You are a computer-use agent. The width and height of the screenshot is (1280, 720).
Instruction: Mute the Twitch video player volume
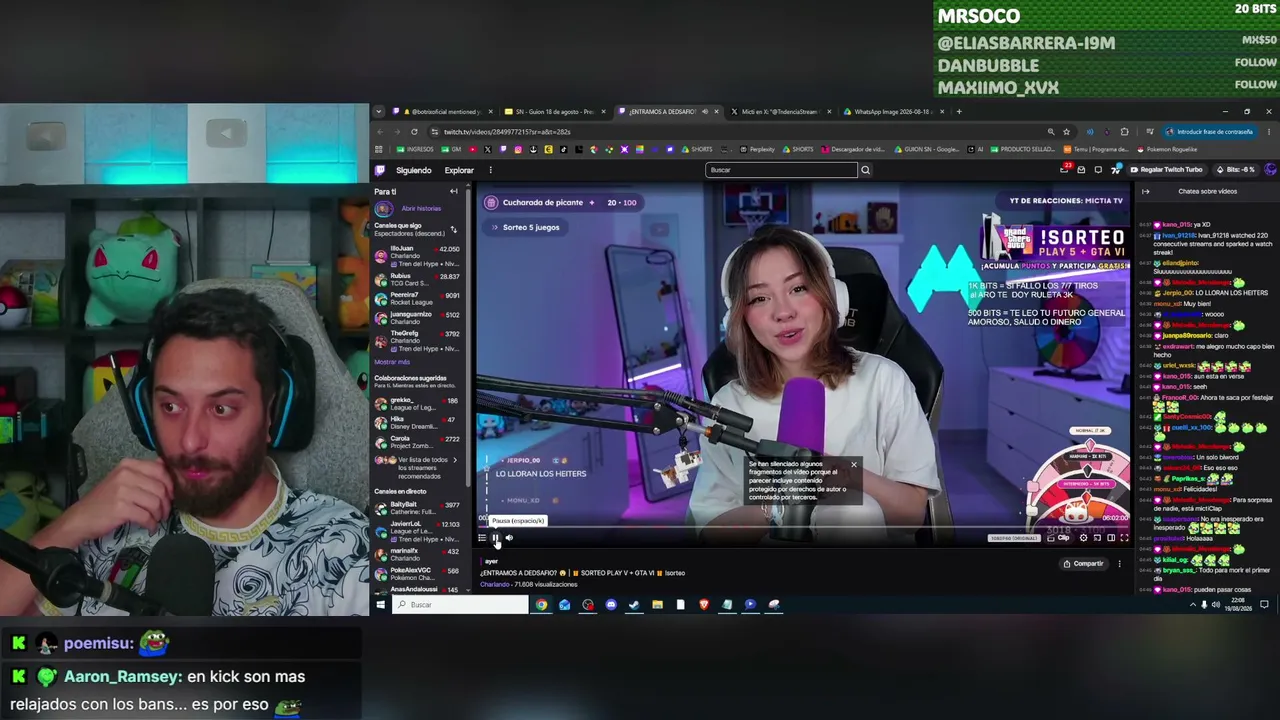(x=509, y=538)
